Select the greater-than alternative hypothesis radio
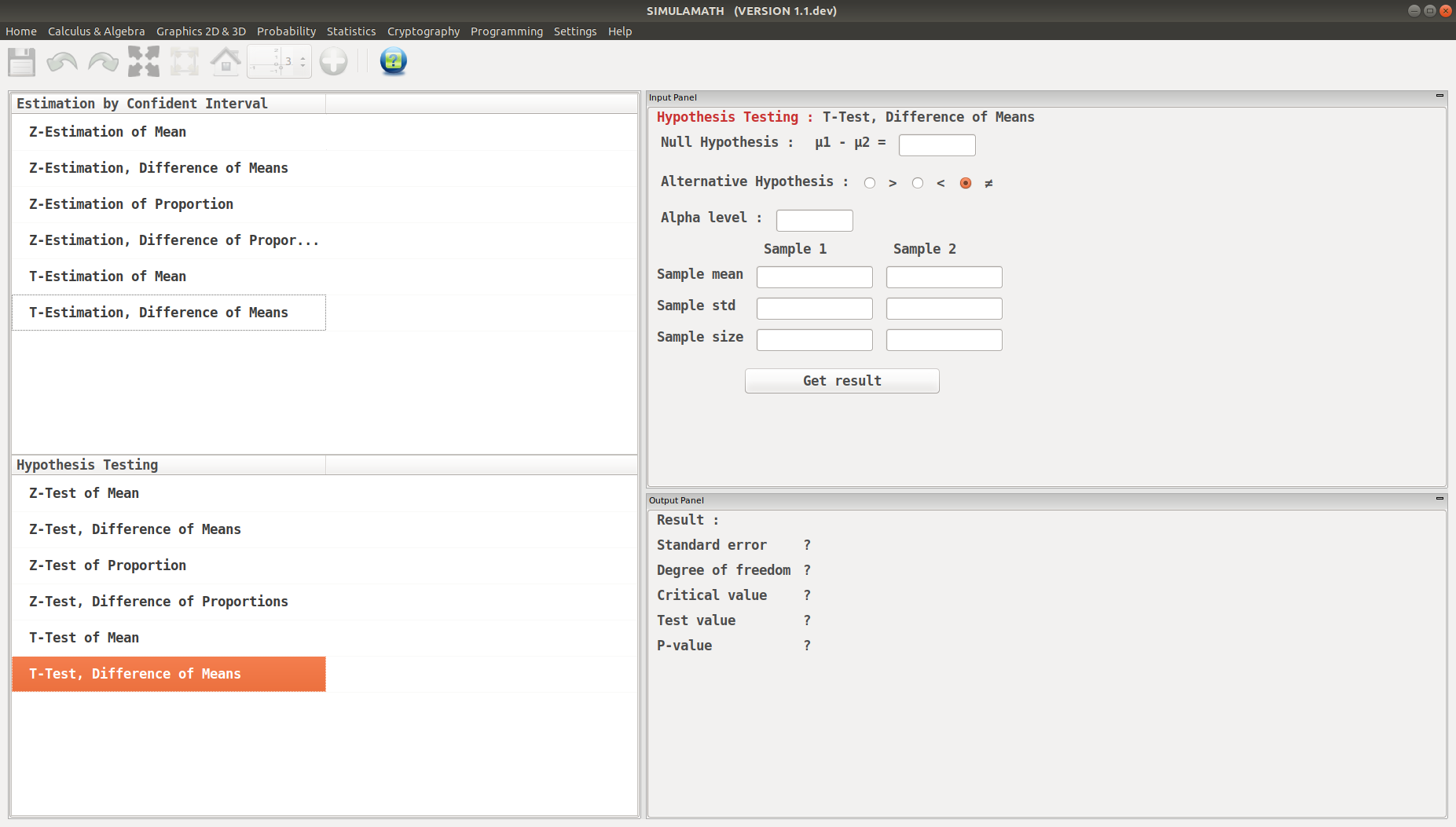 point(869,183)
